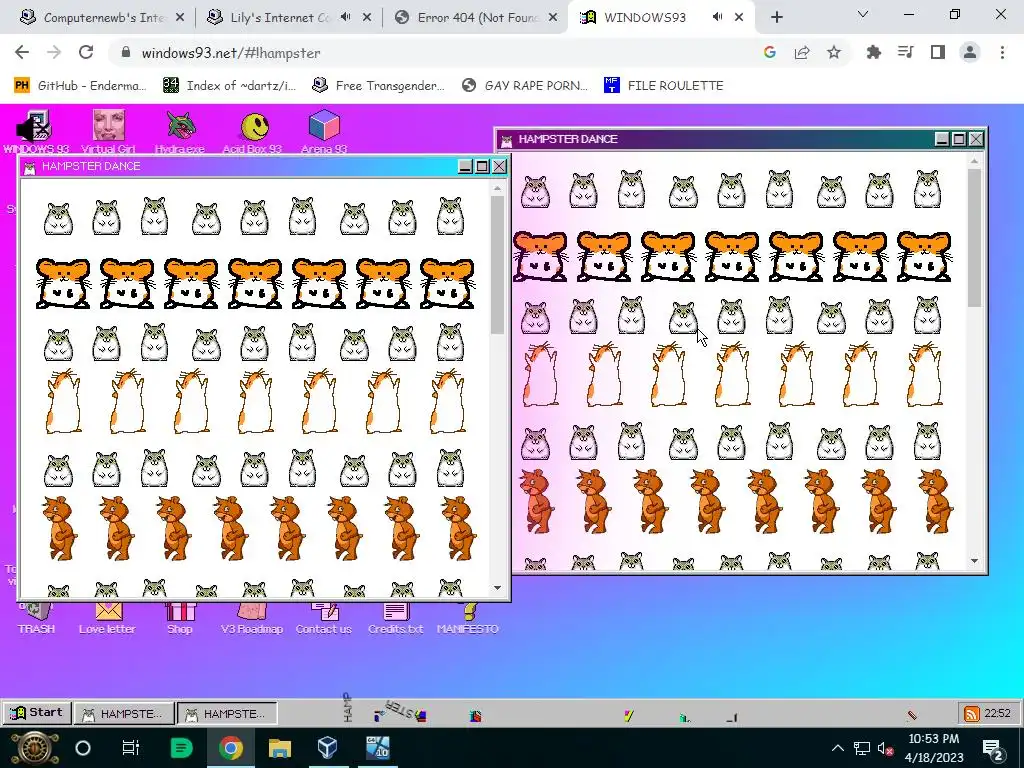The width and height of the screenshot is (1024, 768).
Task: Open a new browser tab
Action: point(776,18)
